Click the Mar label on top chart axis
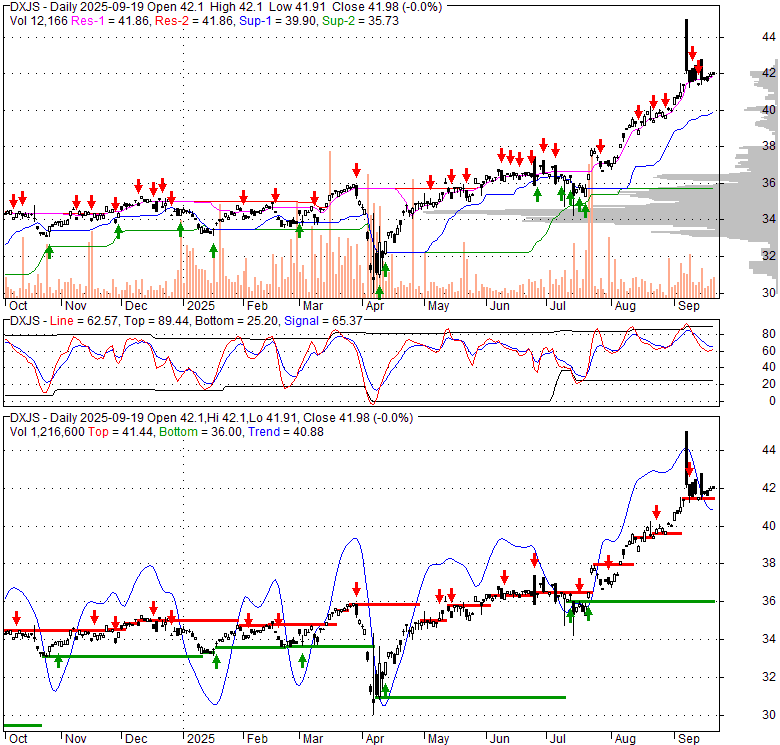The width and height of the screenshot is (780, 745). coord(313,306)
